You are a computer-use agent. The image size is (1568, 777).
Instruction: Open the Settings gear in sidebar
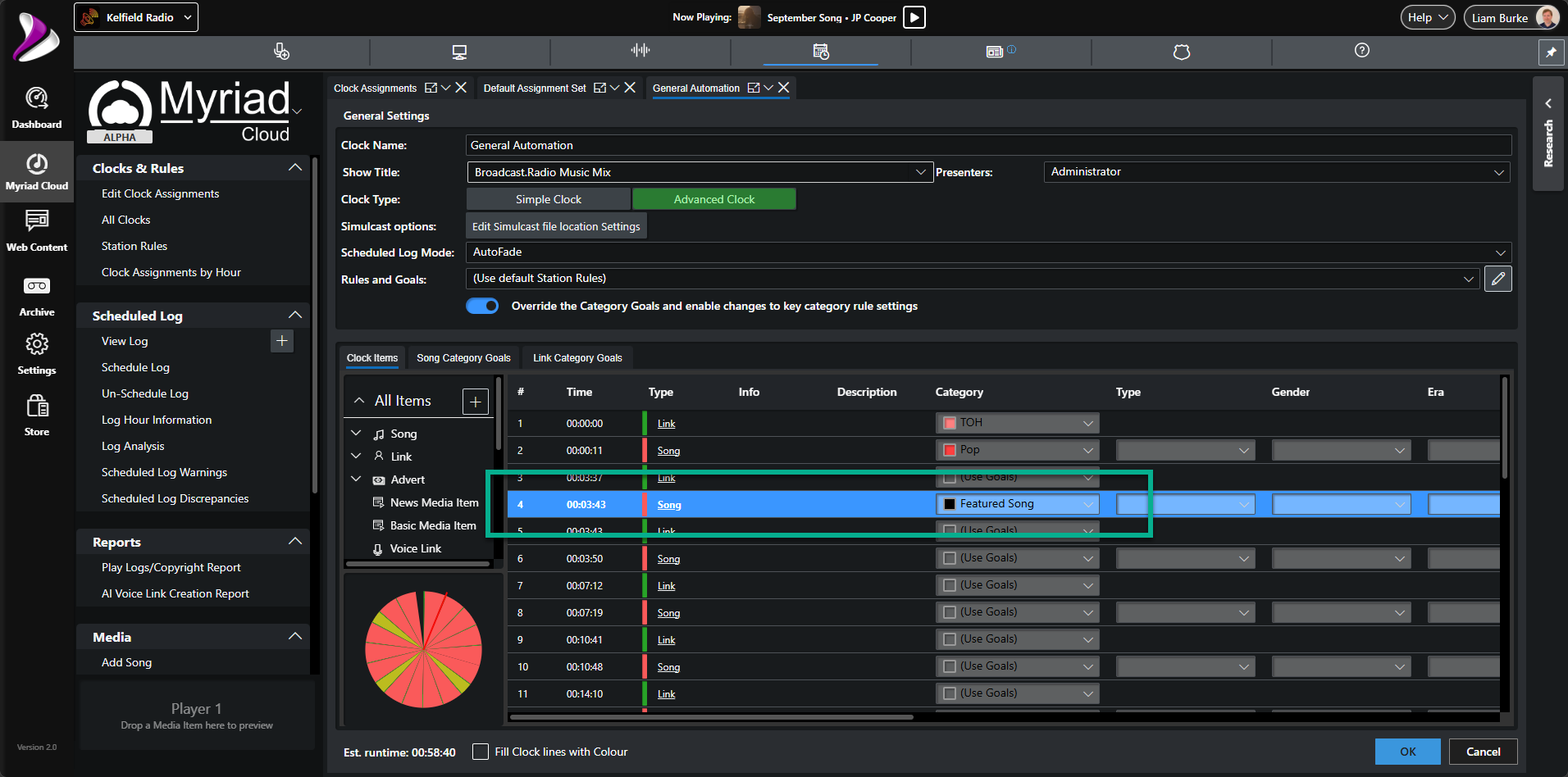coord(36,353)
